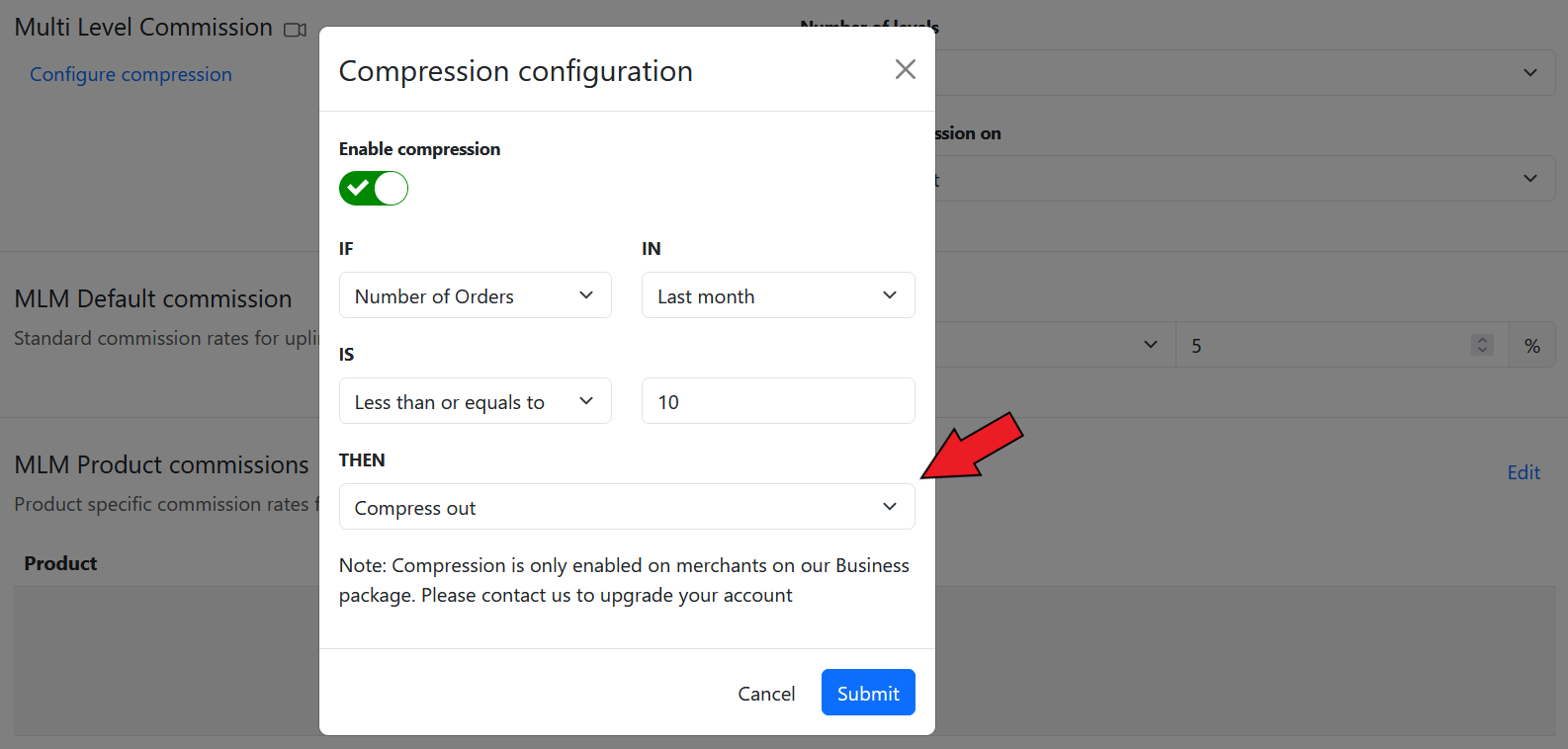Toggle off the Enable compression switch
Viewport: 1568px width, 749px height.
pos(374,188)
